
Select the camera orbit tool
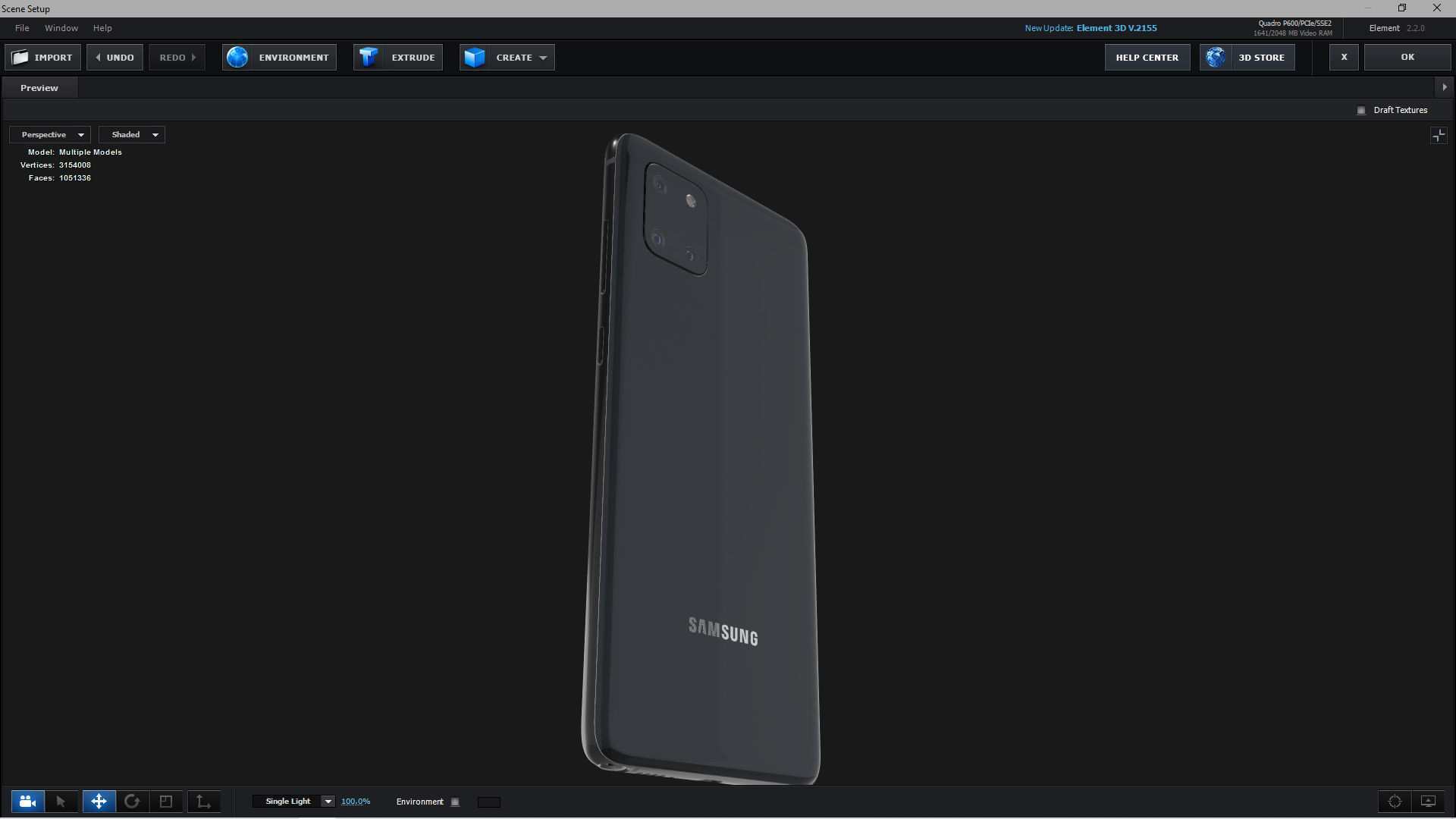[28, 802]
